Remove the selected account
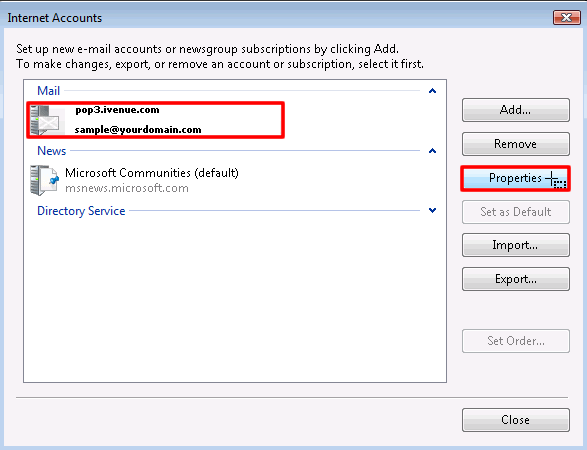This screenshot has width=587, height=450. [515, 144]
